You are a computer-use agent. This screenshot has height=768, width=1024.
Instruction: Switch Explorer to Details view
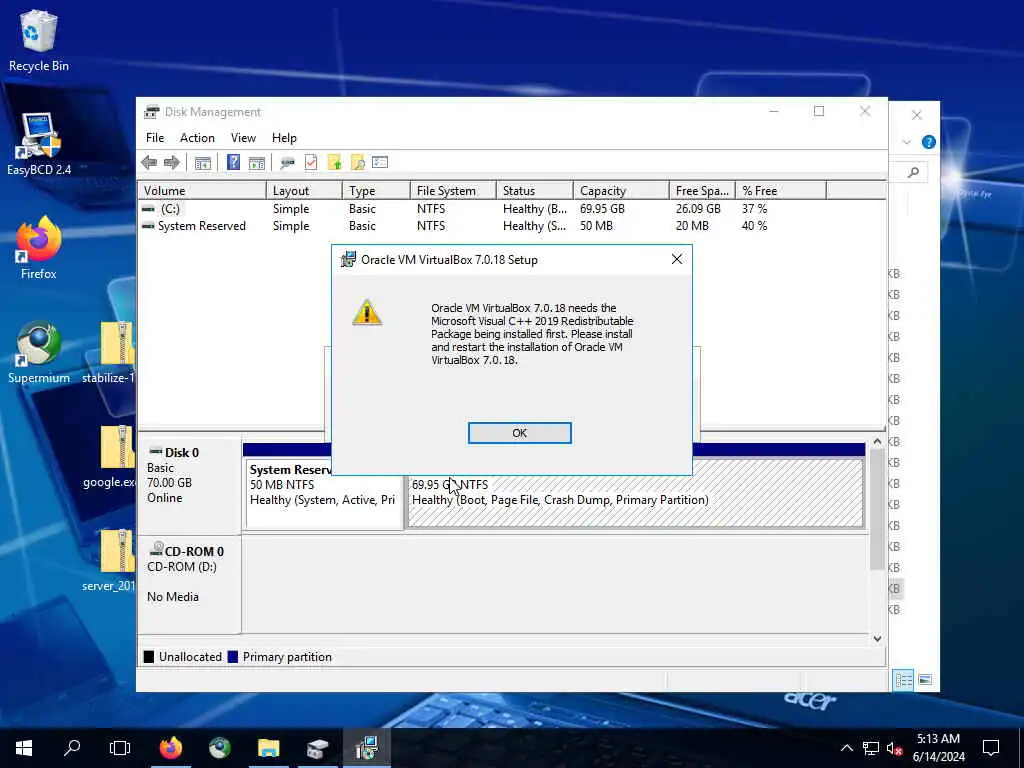click(904, 680)
